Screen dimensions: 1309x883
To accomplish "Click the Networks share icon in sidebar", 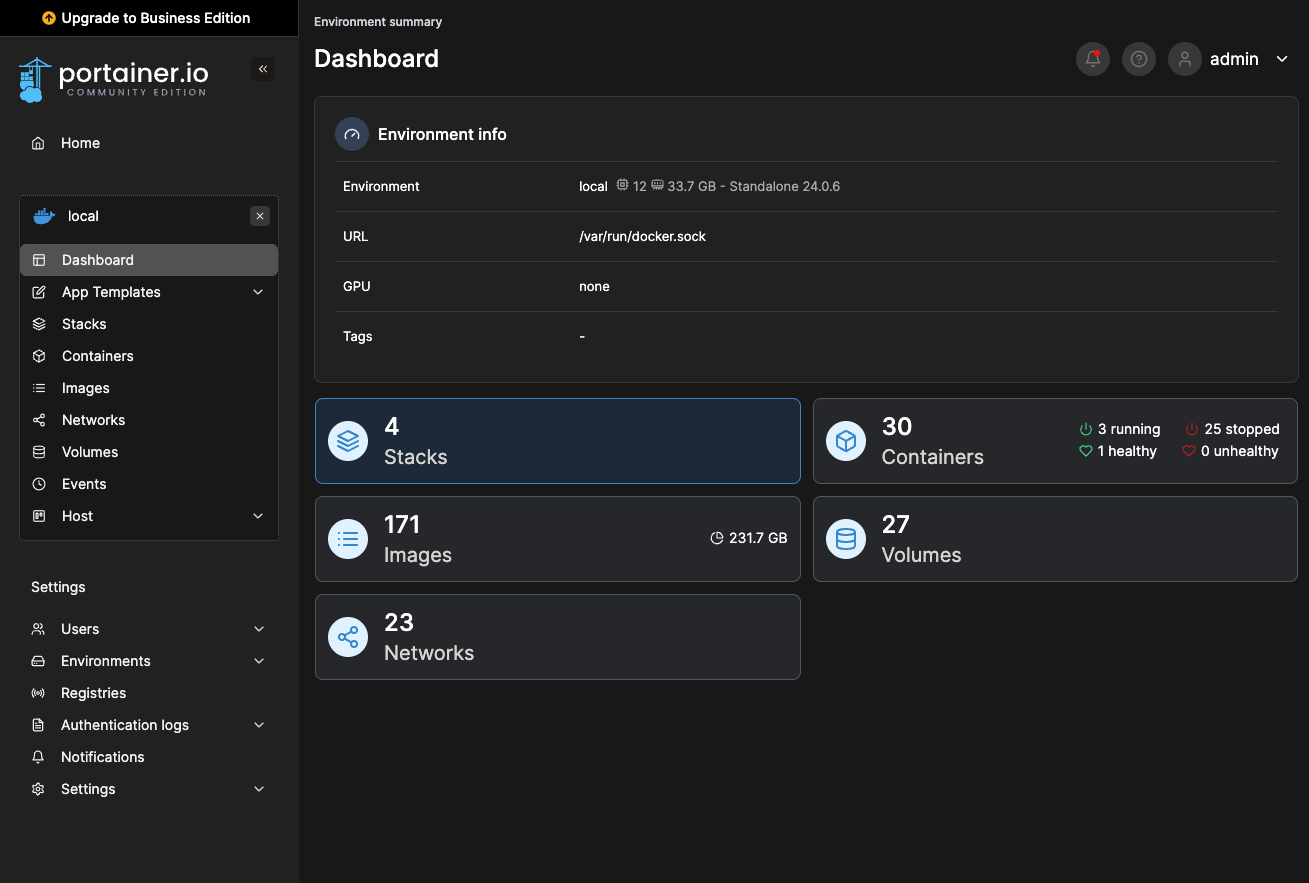I will 39,420.
